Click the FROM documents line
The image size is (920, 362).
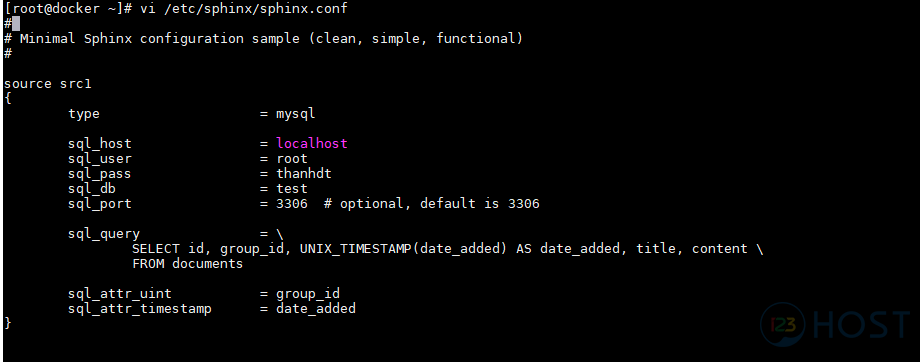187,264
